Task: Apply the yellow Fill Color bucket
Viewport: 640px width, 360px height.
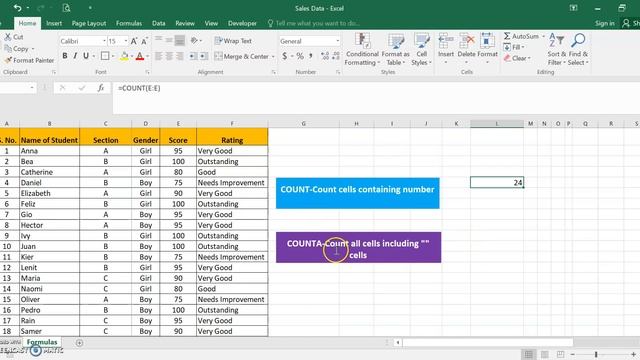Action: point(124,56)
